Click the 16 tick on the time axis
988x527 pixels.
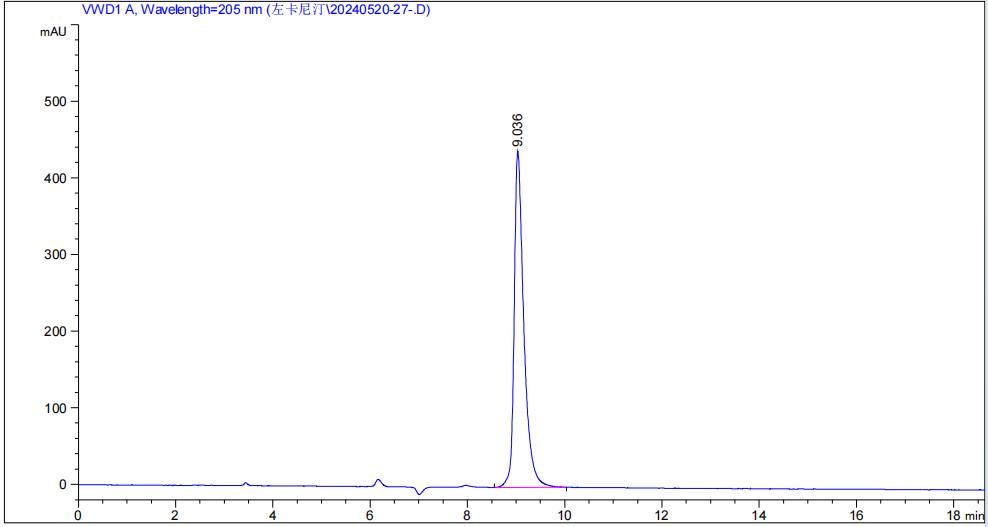pos(855,514)
